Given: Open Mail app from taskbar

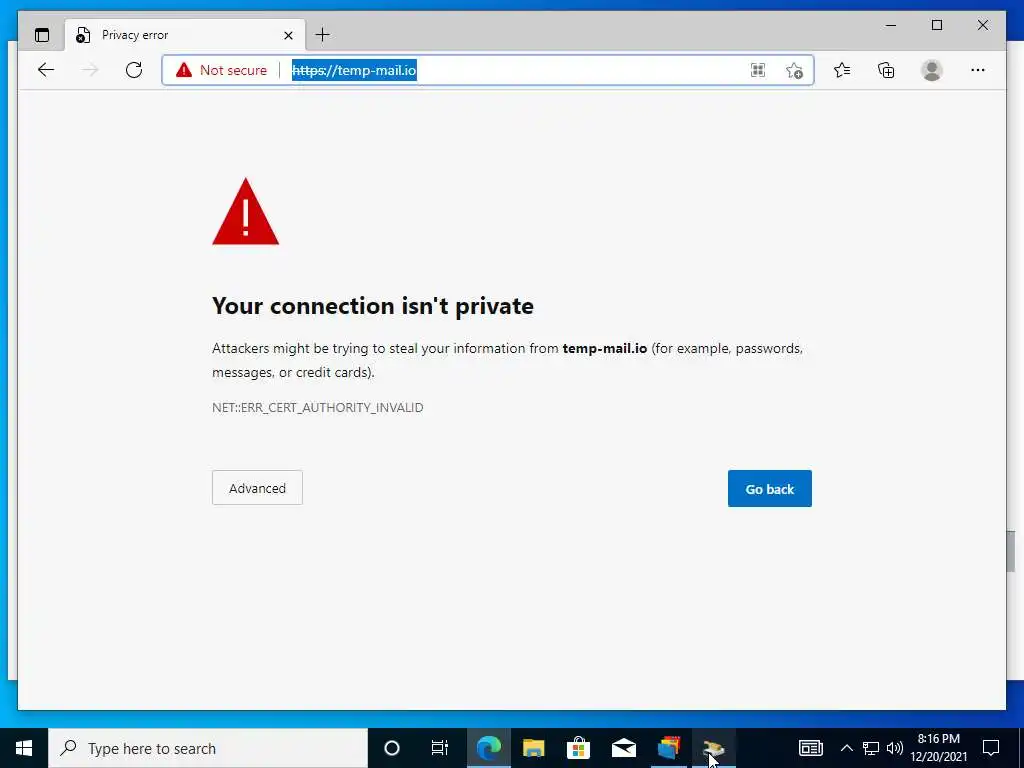Looking at the screenshot, I should (x=624, y=748).
